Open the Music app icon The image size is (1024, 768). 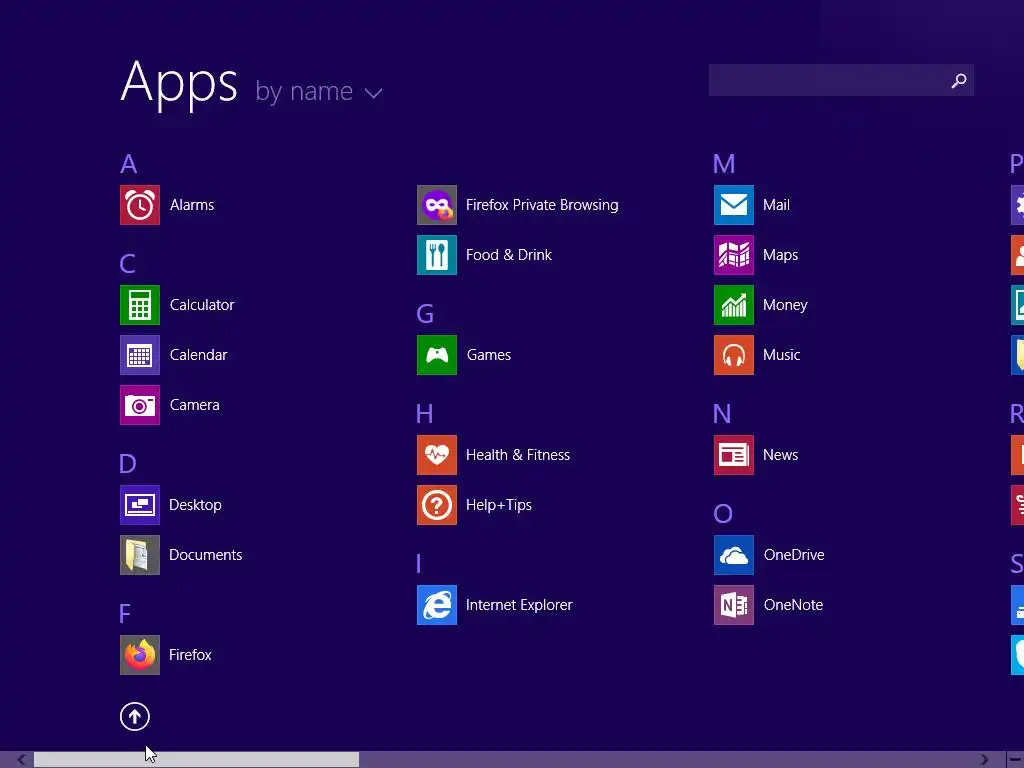(x=734, y=355)
